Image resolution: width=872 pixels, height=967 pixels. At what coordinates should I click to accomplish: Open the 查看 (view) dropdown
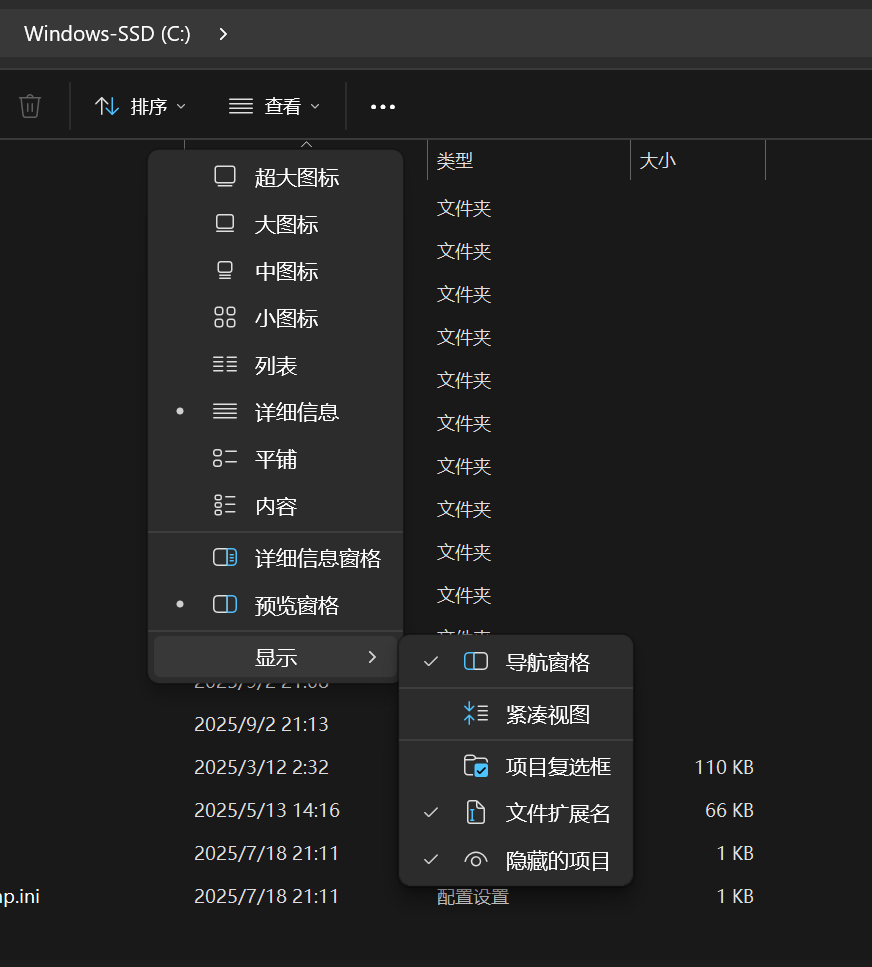[273, 106]
